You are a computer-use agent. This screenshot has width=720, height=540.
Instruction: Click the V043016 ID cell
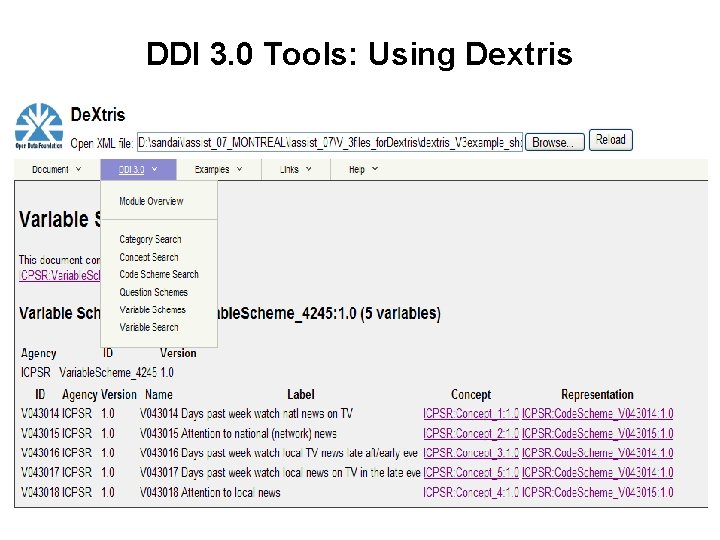(40, 453)
